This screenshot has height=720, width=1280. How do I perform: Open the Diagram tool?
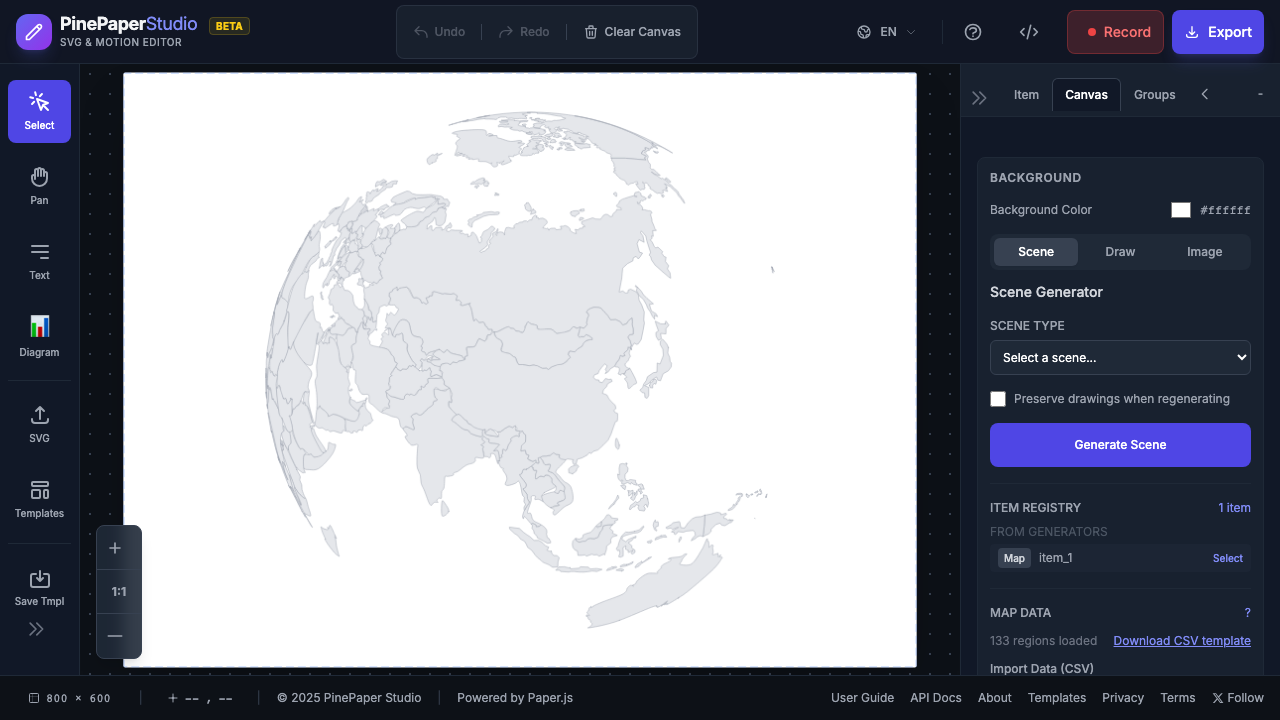(39, 337)
